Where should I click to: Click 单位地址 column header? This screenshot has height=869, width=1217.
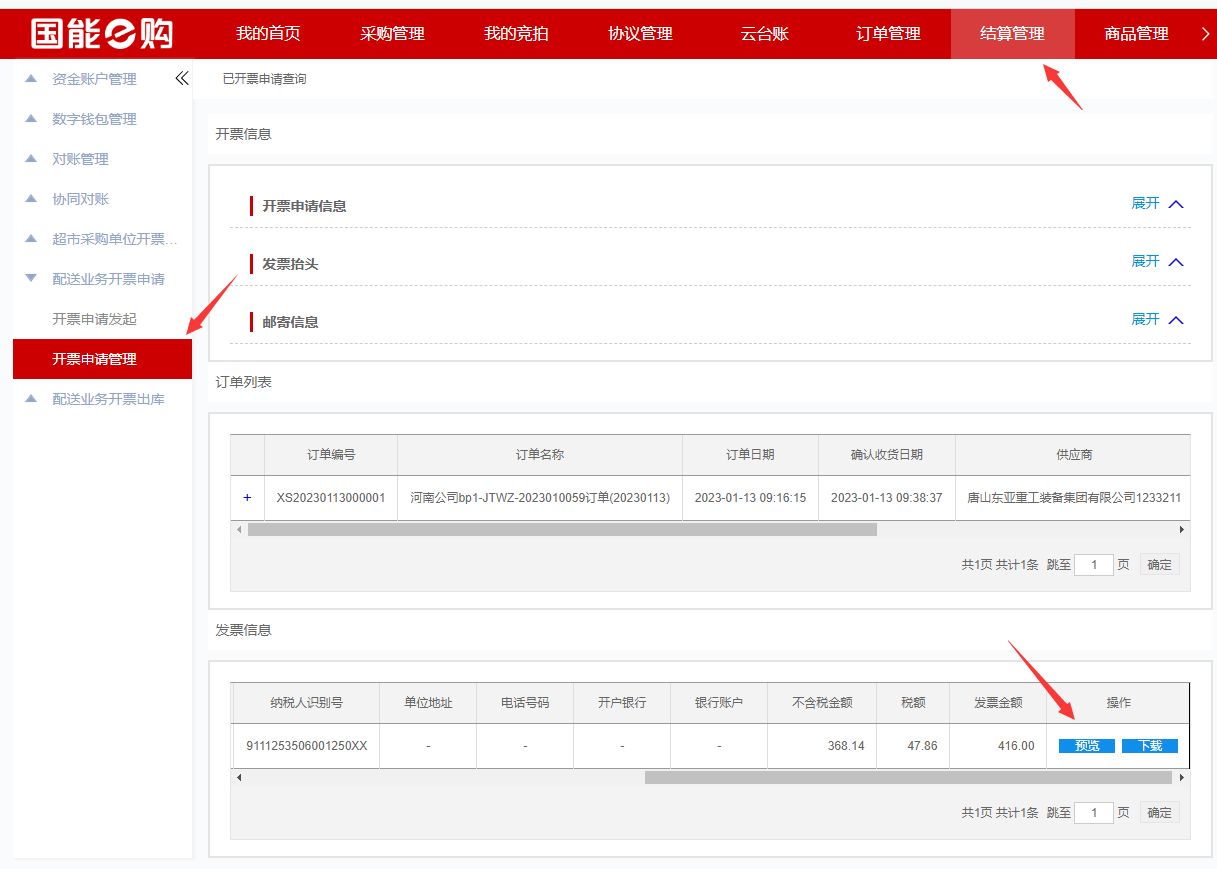(x=428, y=703)
